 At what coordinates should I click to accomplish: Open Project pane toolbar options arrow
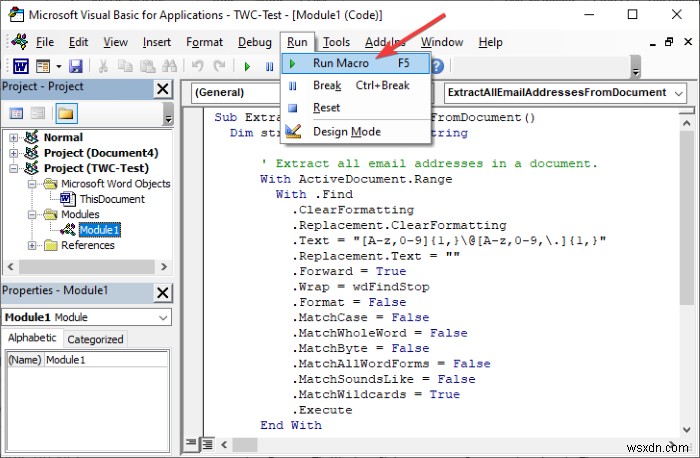coord(168,114)
